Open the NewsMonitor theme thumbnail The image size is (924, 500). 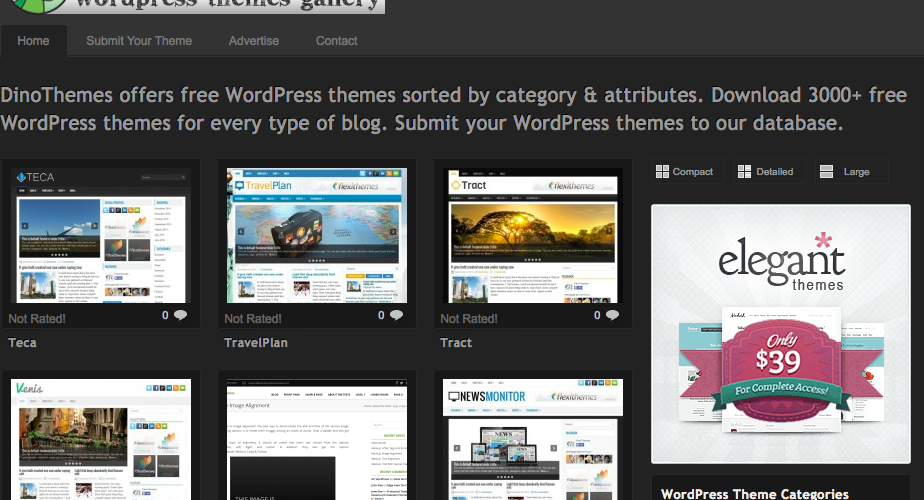(x=533, y=439)
